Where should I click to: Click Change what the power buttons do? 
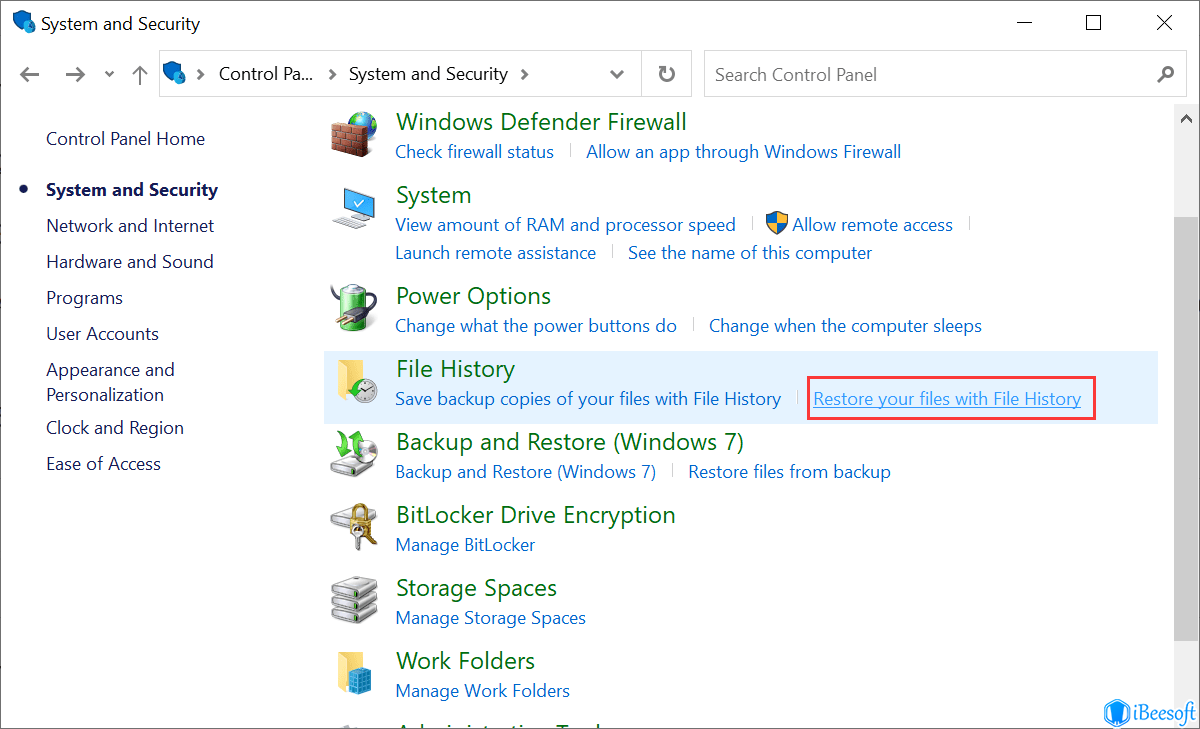pyautogui.click(x=536, y=326)
